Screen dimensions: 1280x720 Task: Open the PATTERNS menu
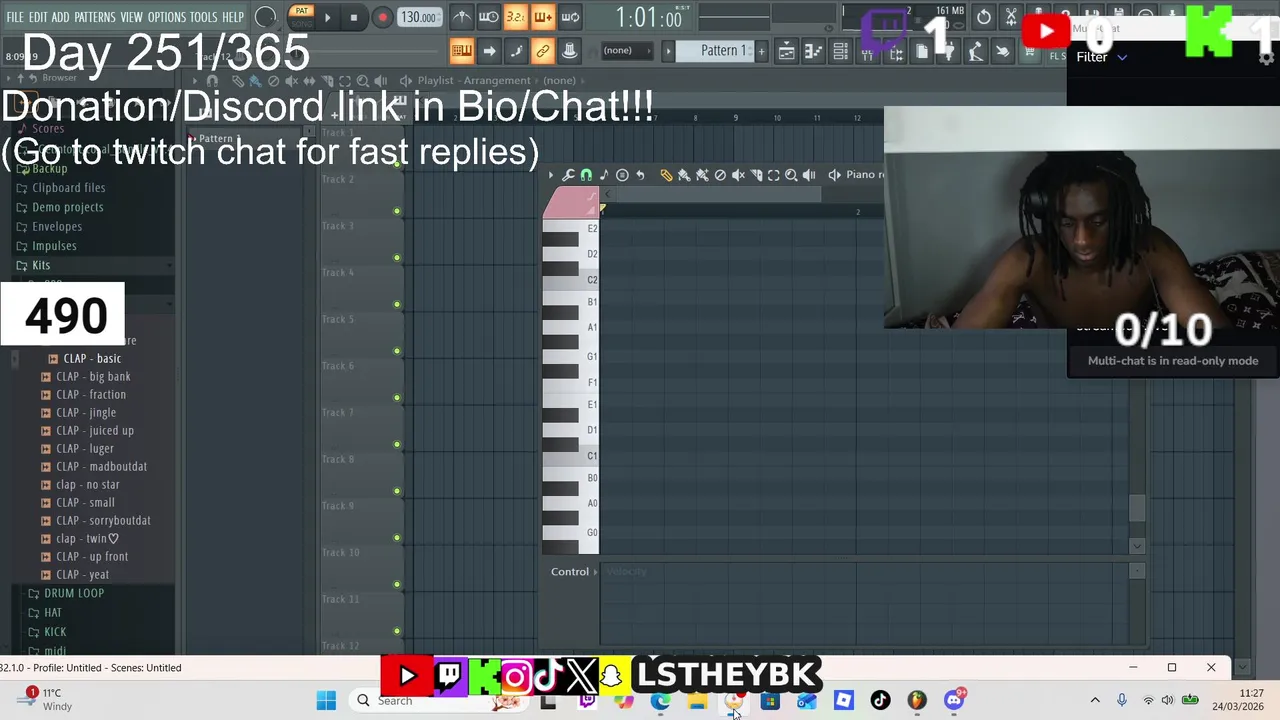95,17
